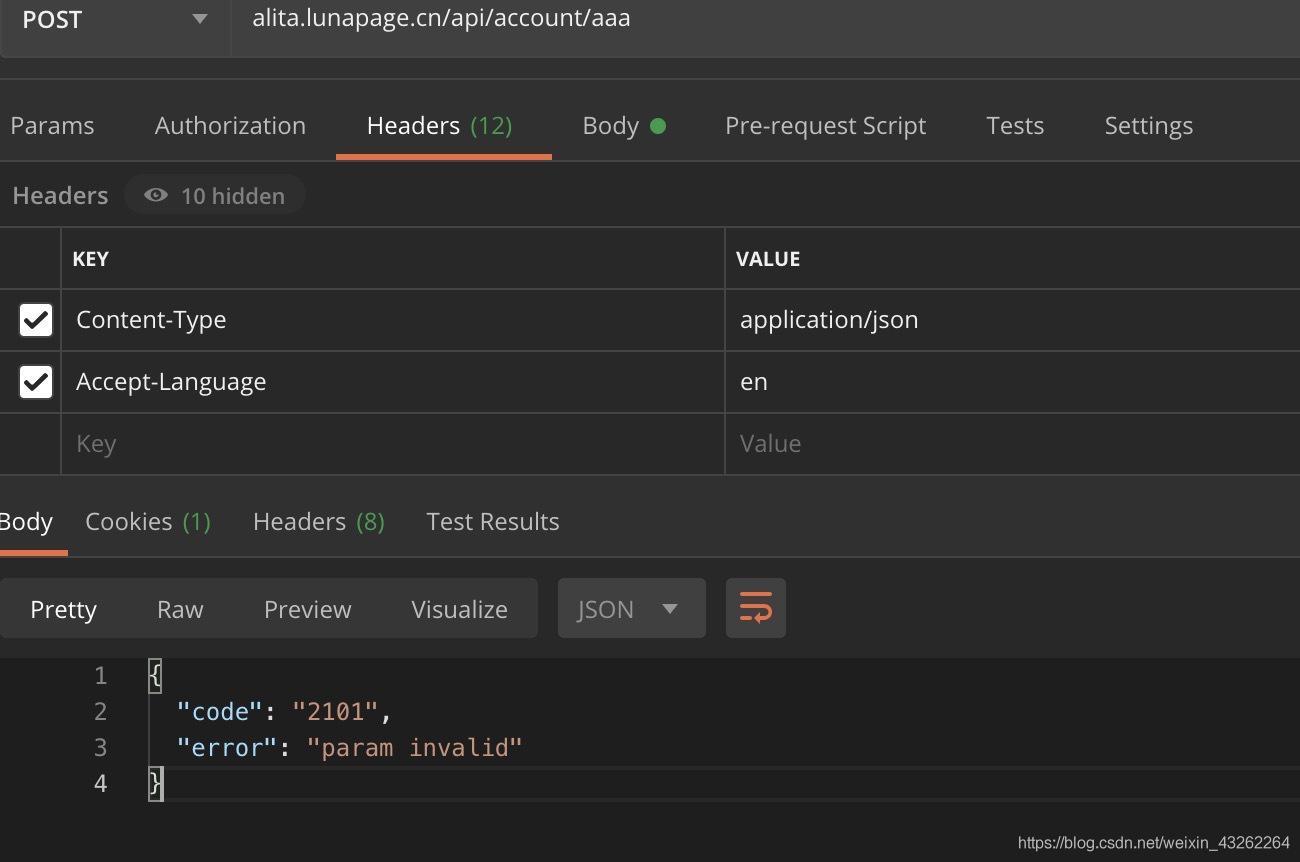Click the request URL field

(x=766, y=19)
